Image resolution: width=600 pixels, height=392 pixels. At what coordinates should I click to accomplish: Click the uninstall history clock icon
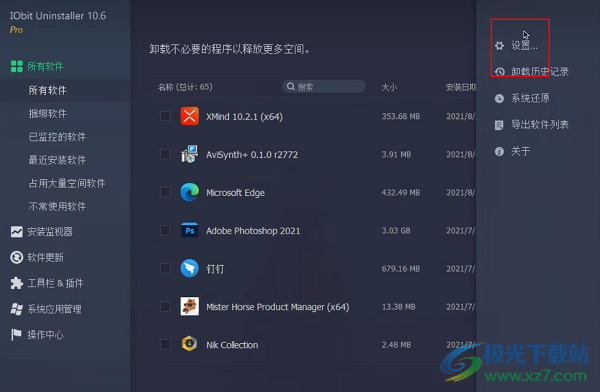pyautogui.click(x=499, y=72)
